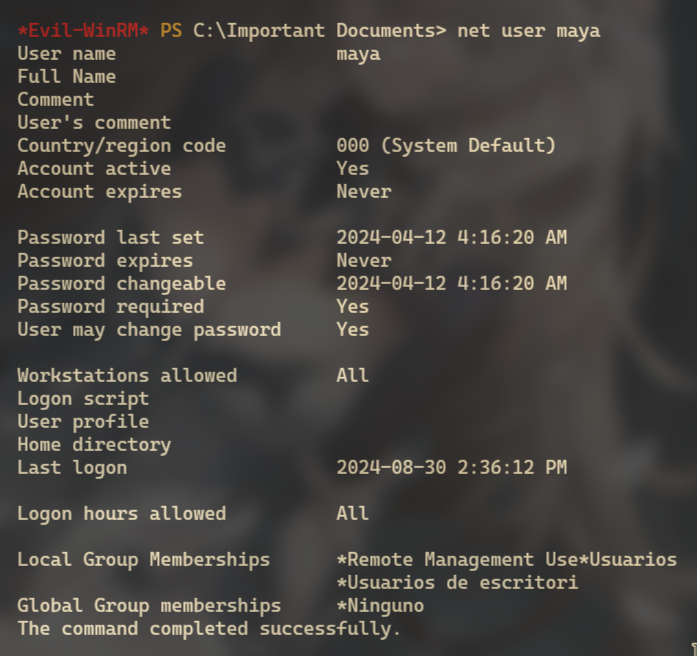Screen dimensions: 697x656
Task: Click the 'User may change password' Yes value
Action: [353, 330]
